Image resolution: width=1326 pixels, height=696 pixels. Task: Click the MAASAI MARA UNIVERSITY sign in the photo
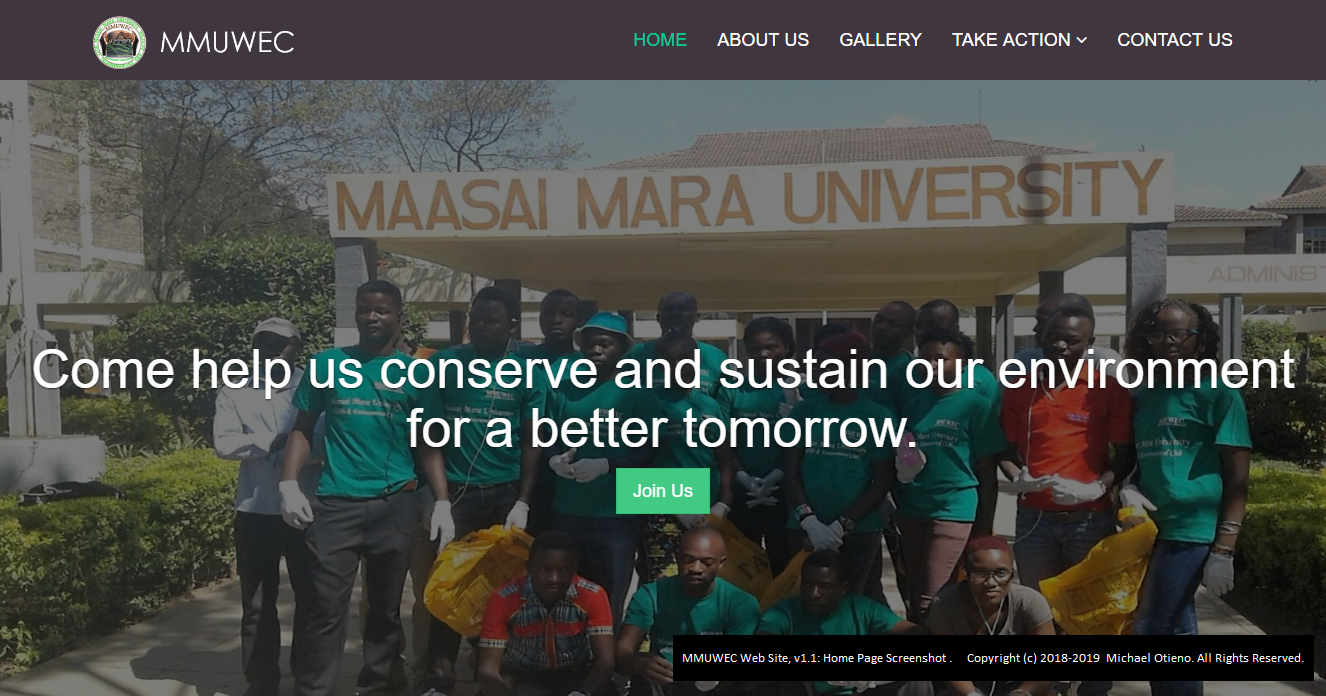tap(750, 195)
